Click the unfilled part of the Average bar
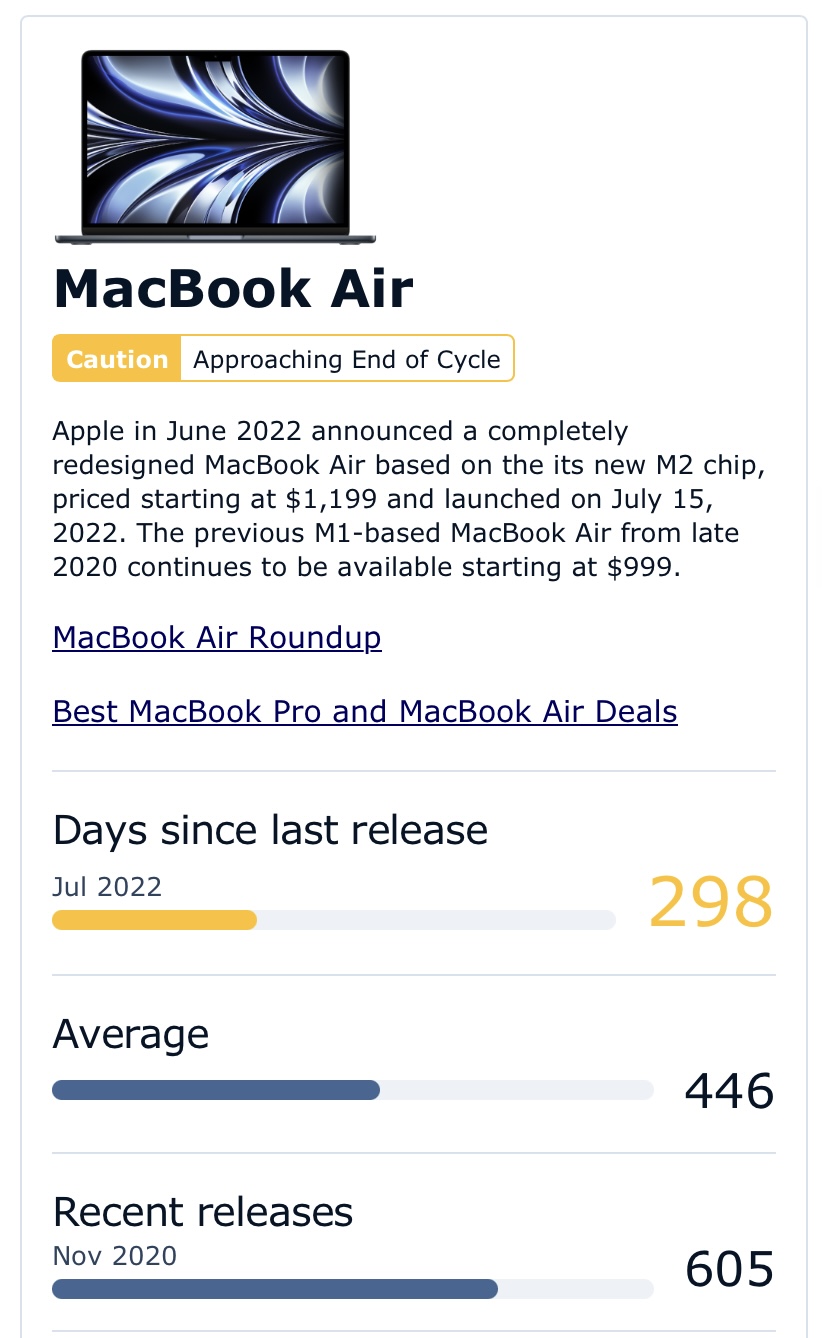828x1338 pixels. click(517, 1090)
